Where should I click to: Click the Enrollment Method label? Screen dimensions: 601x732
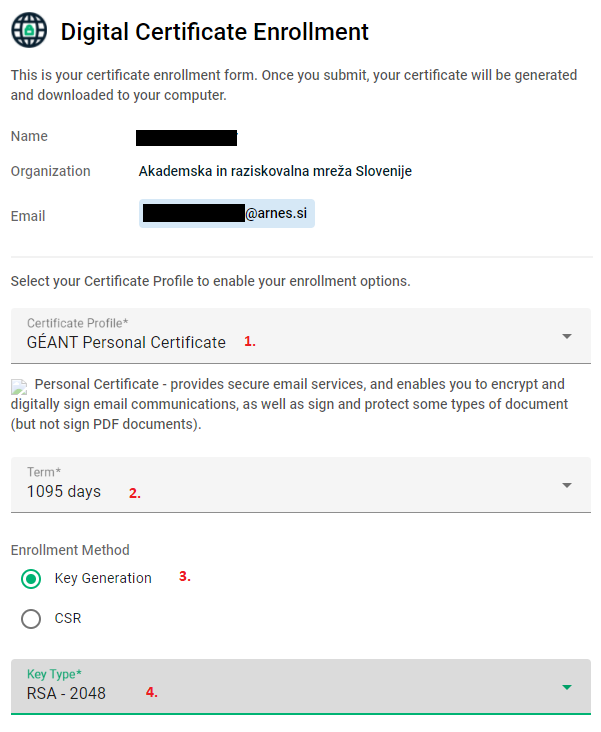coord(70,550)
